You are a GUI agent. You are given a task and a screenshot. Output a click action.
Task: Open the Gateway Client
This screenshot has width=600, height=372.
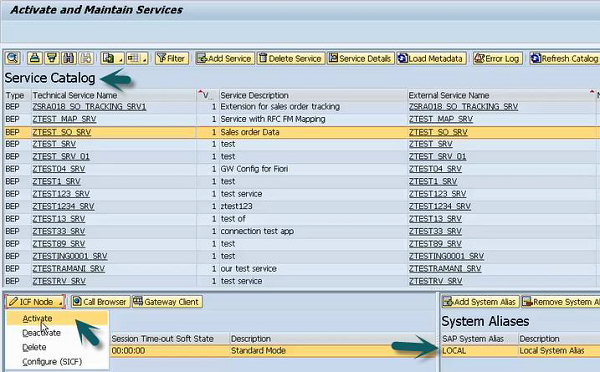pos(167,302)
